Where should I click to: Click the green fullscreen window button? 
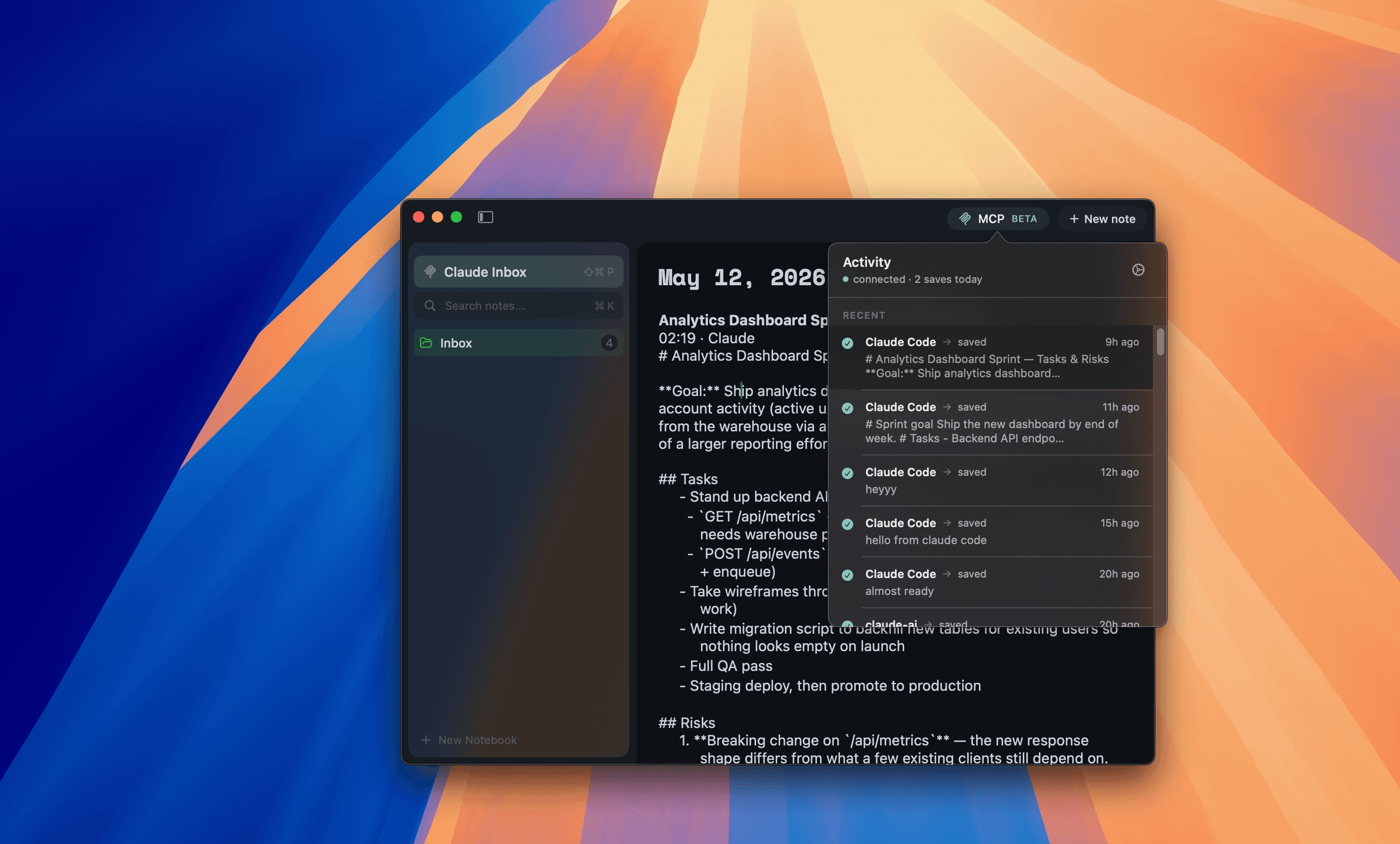456,217
